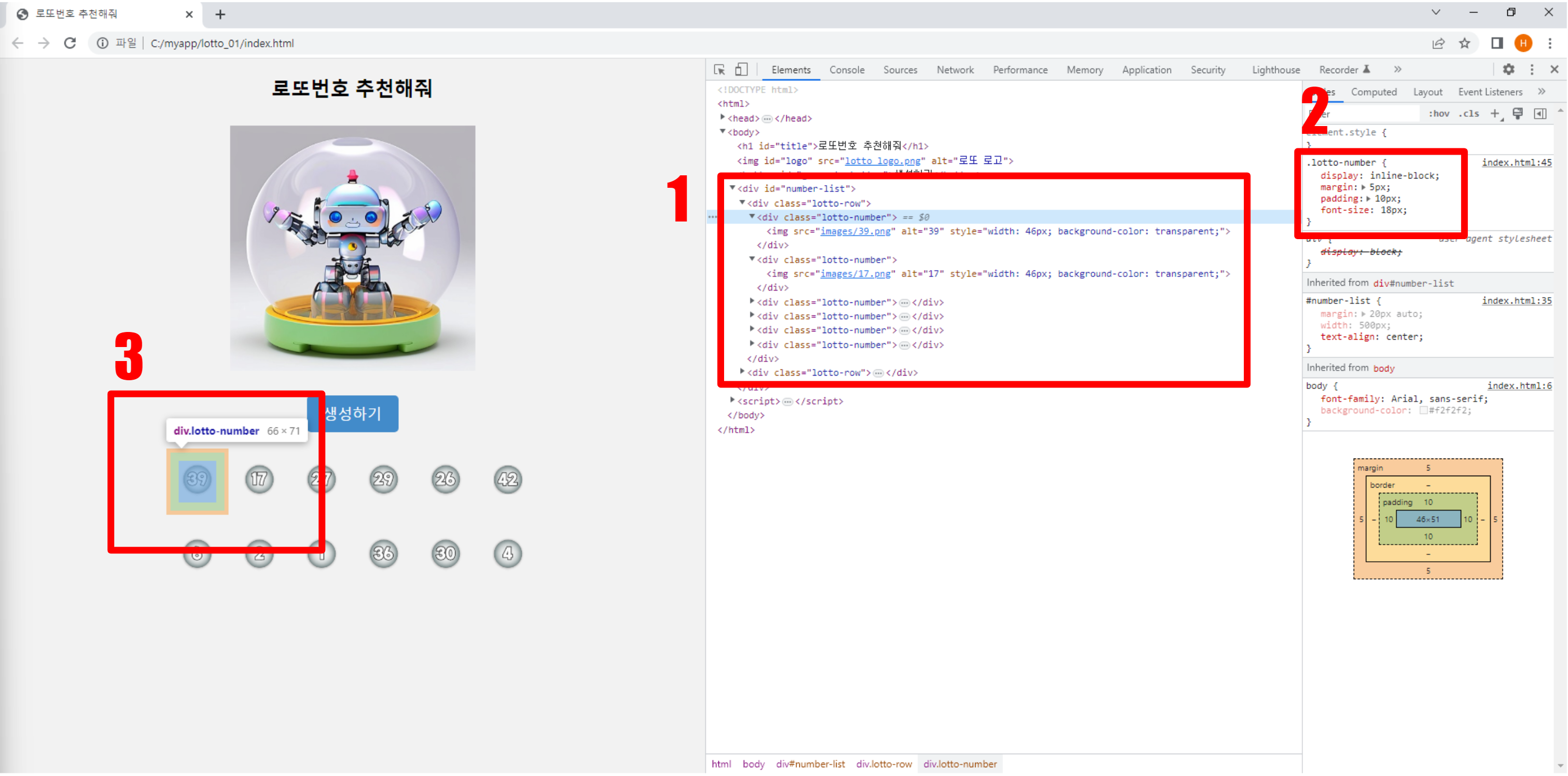The height and width of the screenshot is (776, 1568).
Task: Open the Event Listeners tab
Action: pos(1490,92)
